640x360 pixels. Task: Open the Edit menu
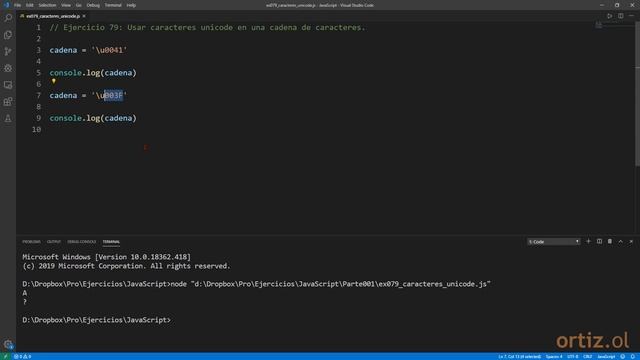[29, 5]
